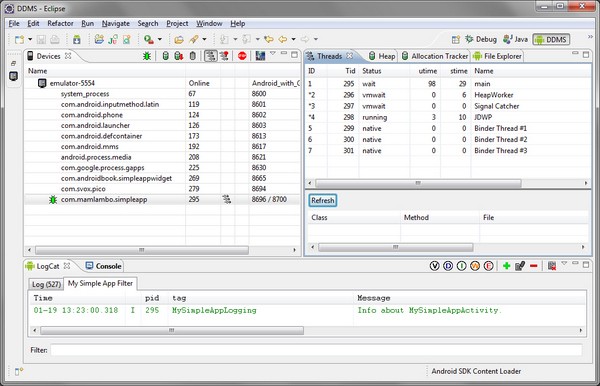This screenshot has width=600, height=386.
Task: Click the Dump HPROF file icon
Action: click(178, 56)
